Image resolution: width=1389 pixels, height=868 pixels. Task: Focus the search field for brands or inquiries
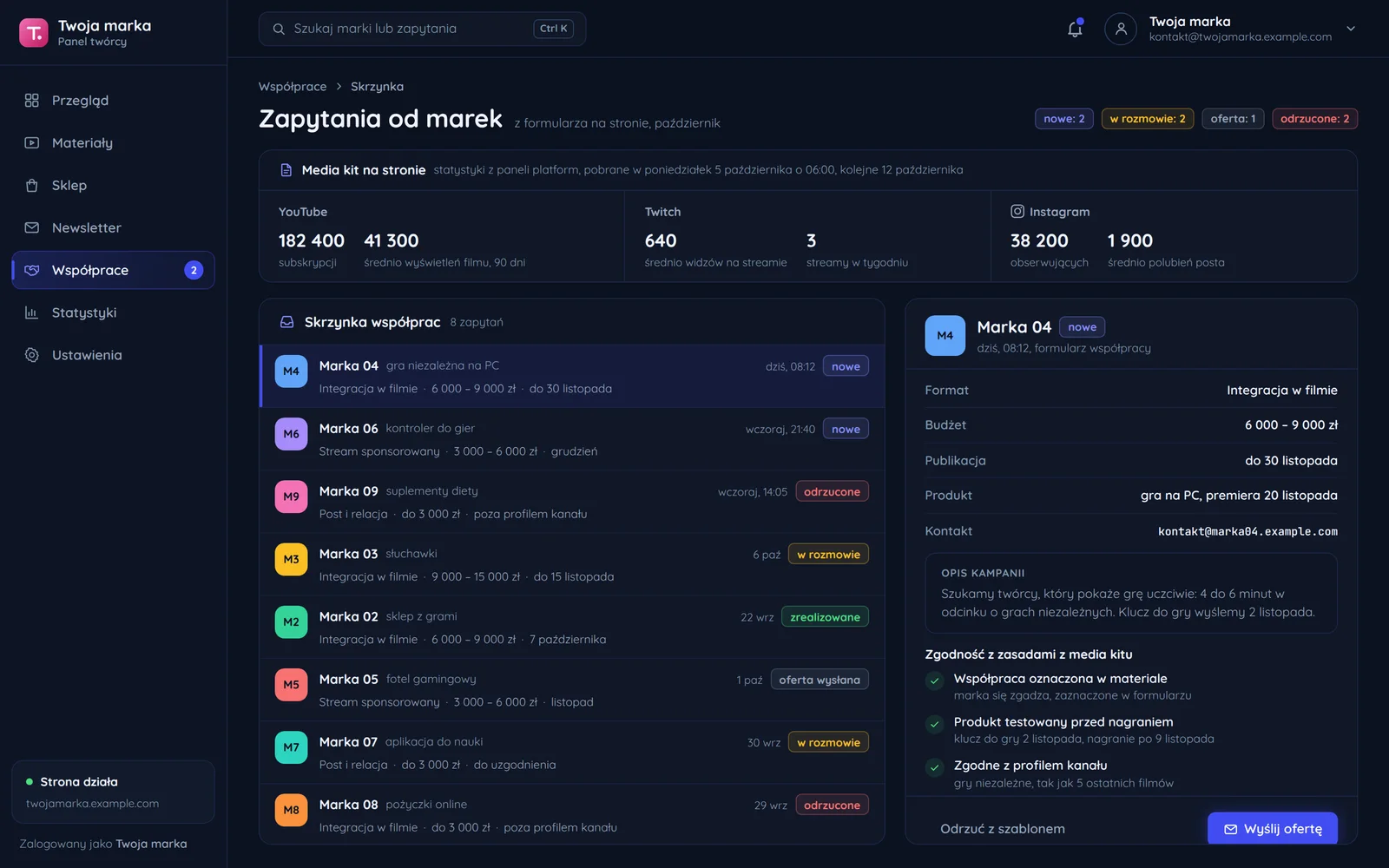[x=422, y=29]
